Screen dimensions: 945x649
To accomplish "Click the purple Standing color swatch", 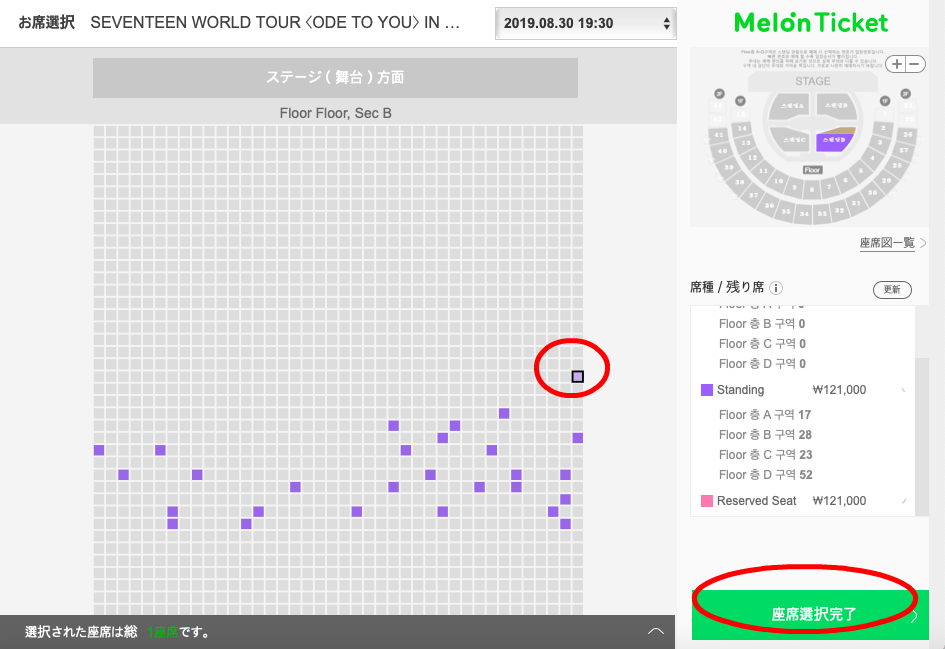I will point(707,390).
